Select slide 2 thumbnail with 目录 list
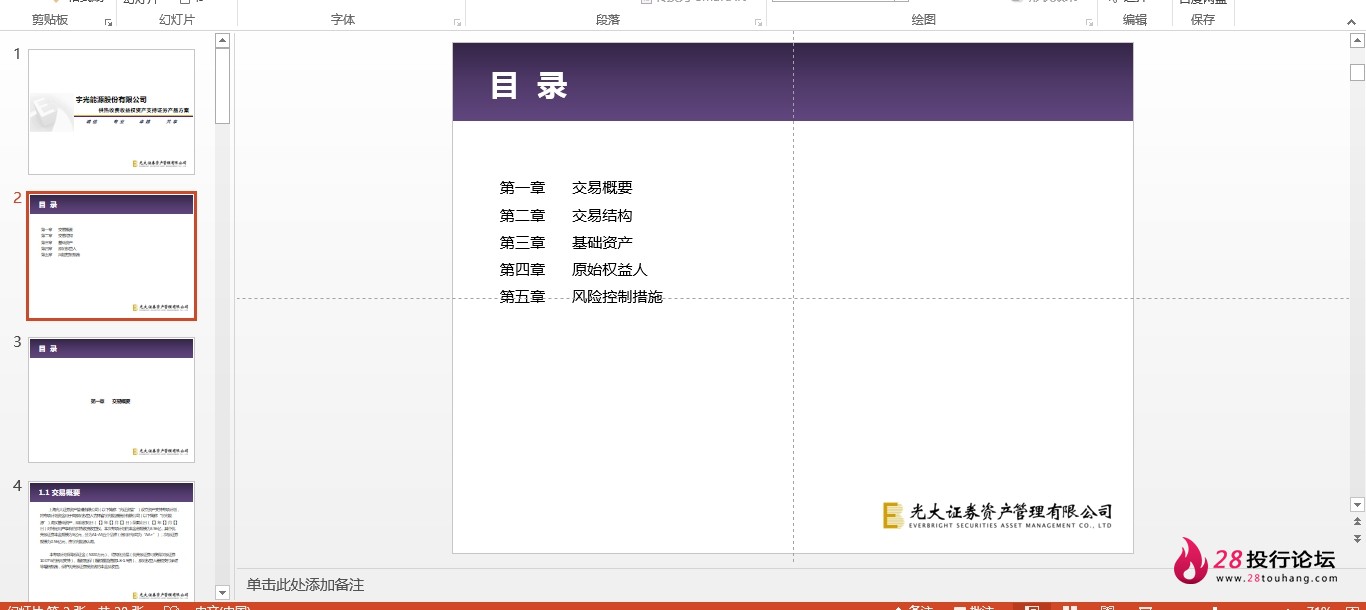Screen dimensions: 1366x610 (x=111, y=256)
